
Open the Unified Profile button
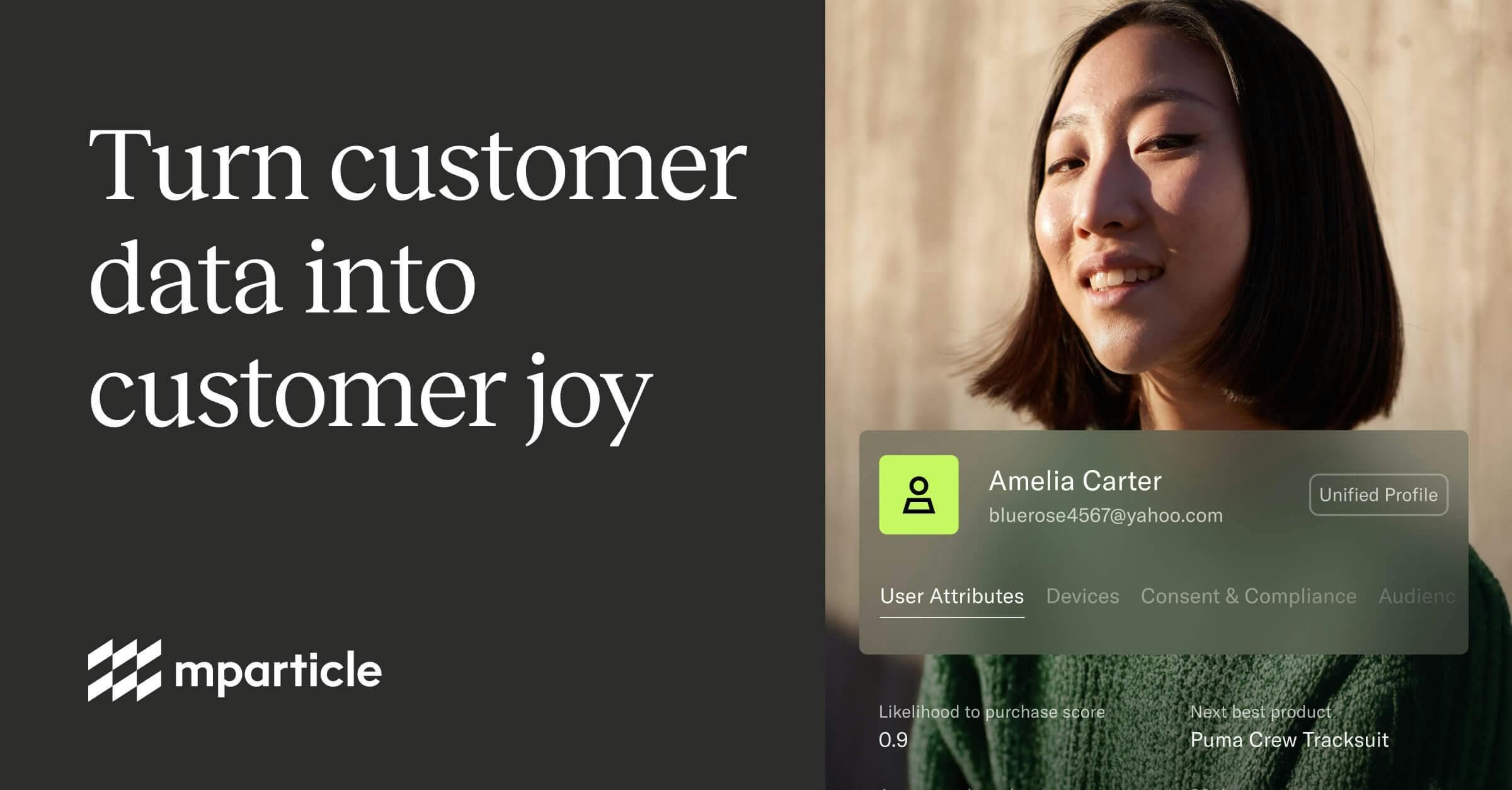pos(1378,495)
